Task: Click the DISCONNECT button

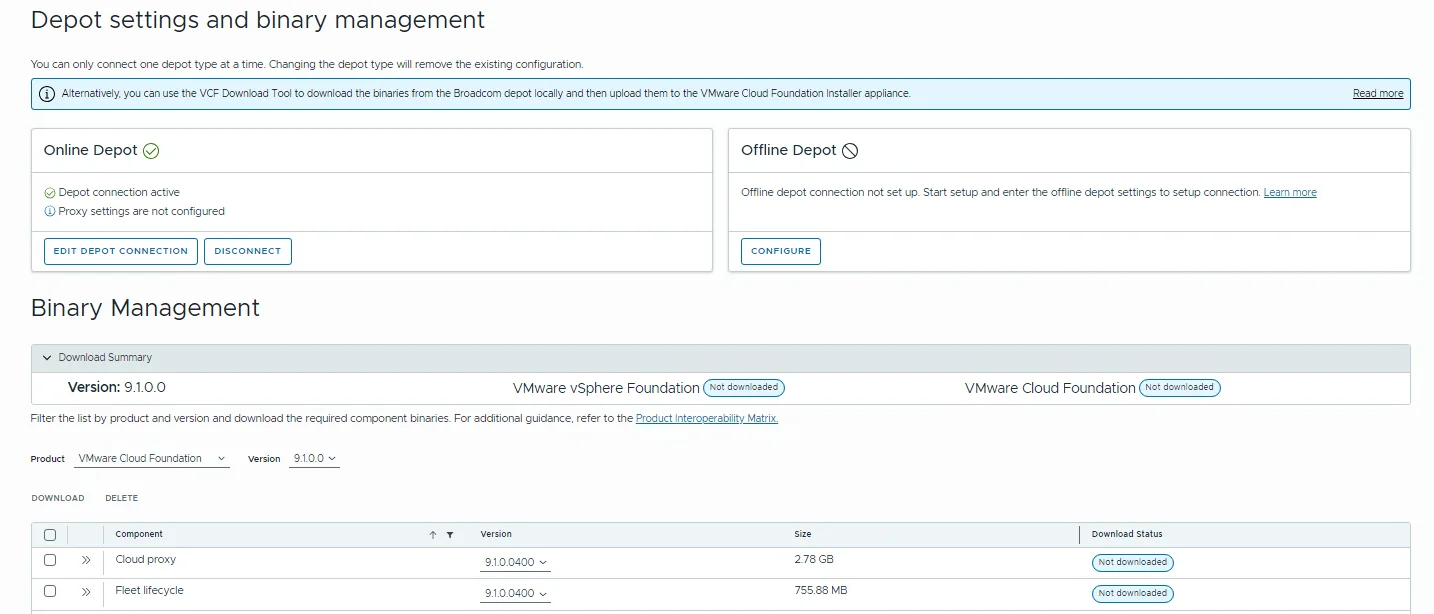Action: (x=248, y=251)
